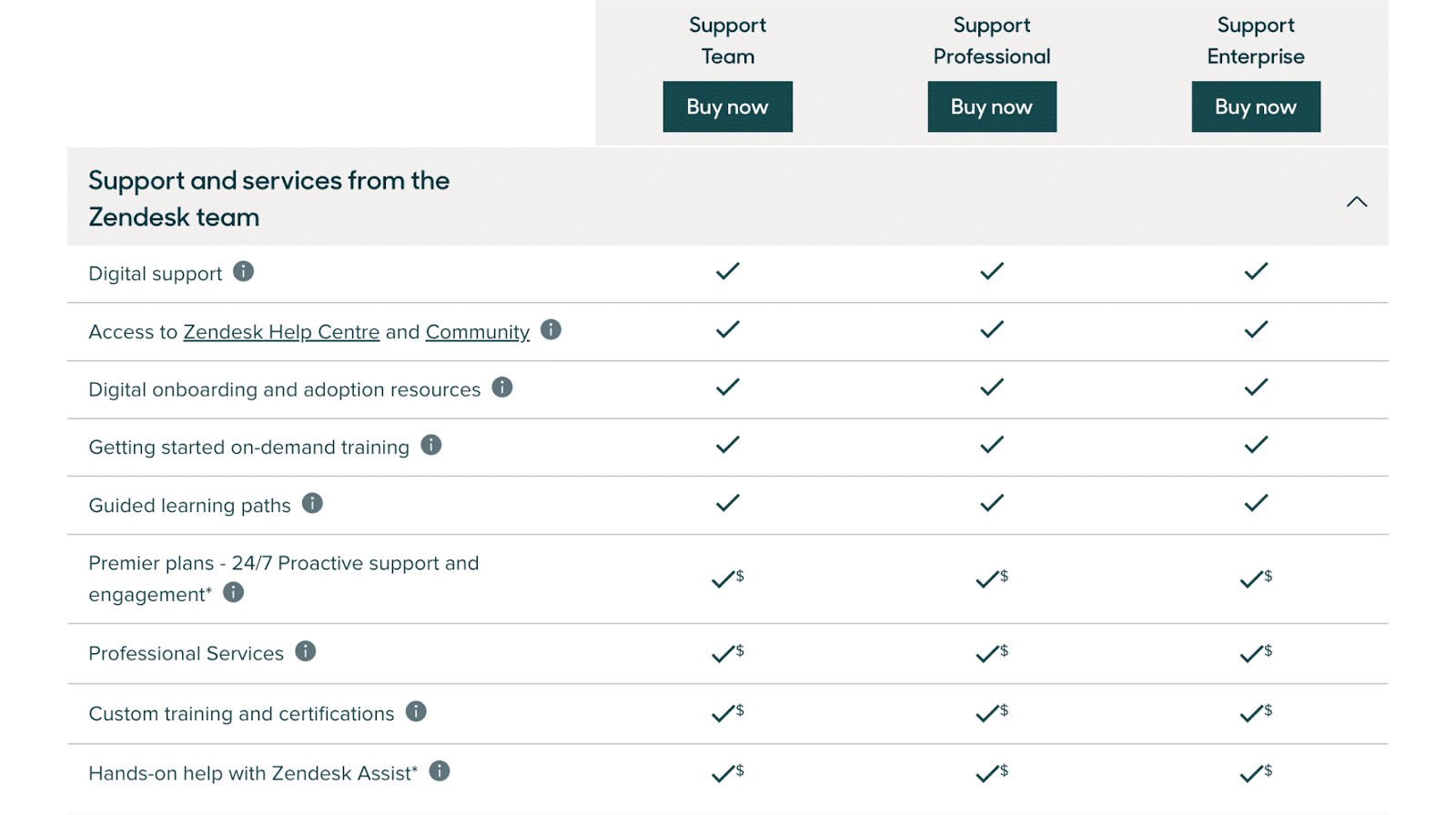Collapse the Support and services section
This screenshot has width=1456, height=815.
(1357, 201)
